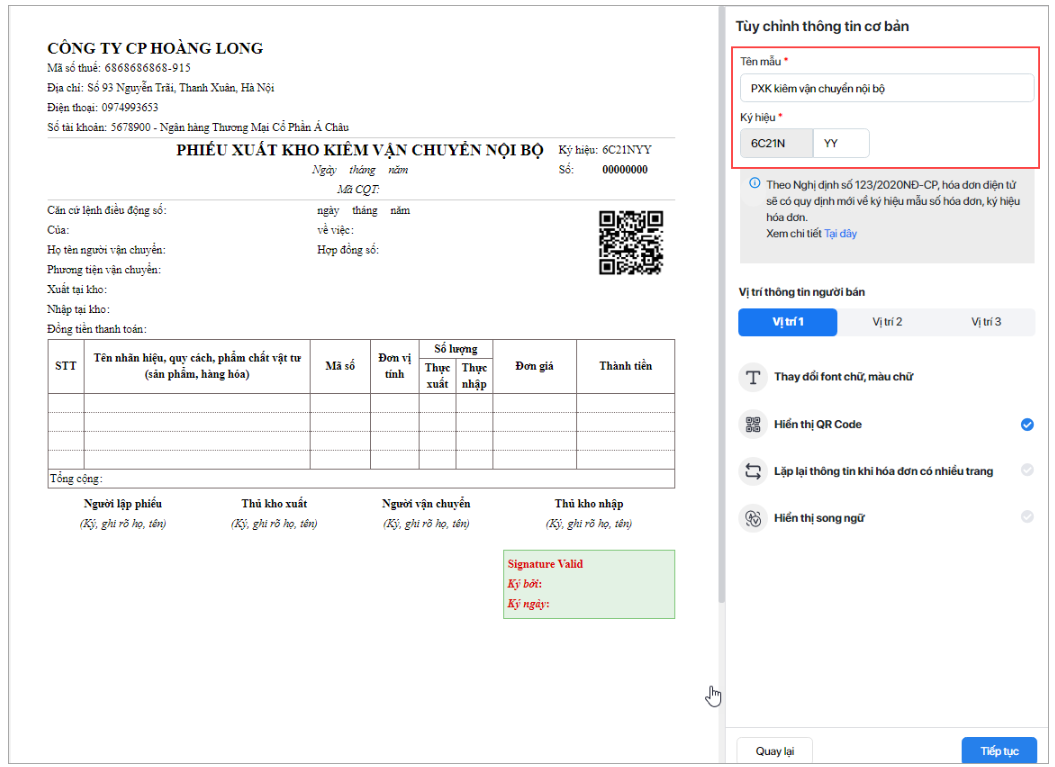Image resolution: width=1055 pixels, height=767 pixels.
Task: Click the Signature Valid box on preview
Action: [x=588, y=584]
